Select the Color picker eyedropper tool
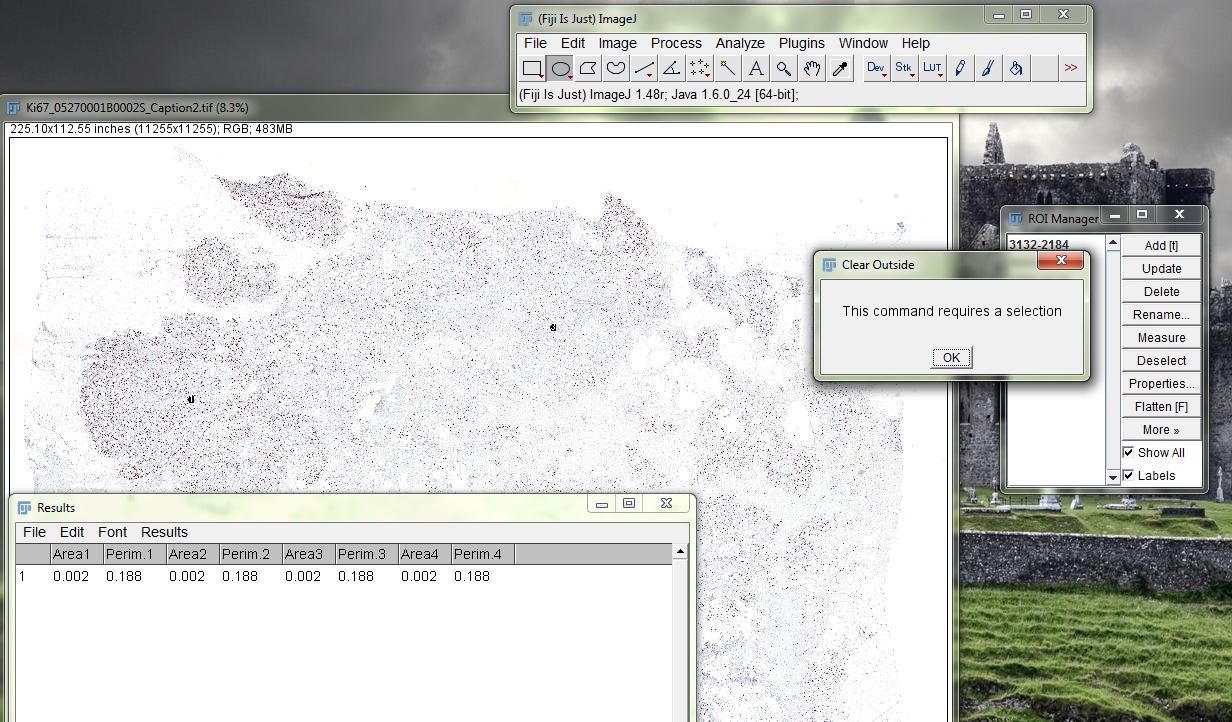This screenshot has width=1232, height=722. (x=840, y=68)
